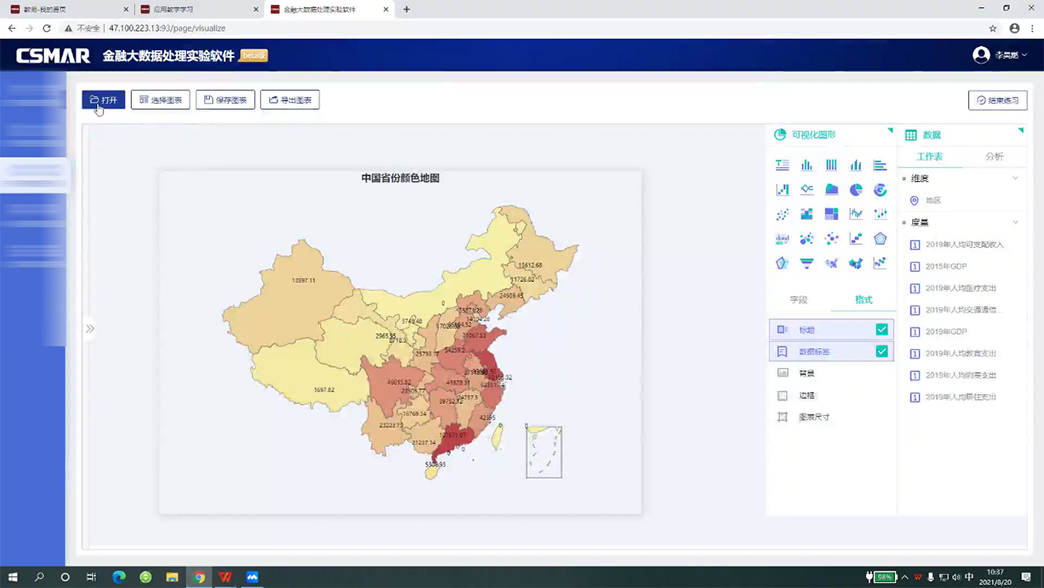The height and width of the screenshot is (588, 1044).
Task: Toggle the 数据标签 data label checkbox
Action: click(882, 351)
